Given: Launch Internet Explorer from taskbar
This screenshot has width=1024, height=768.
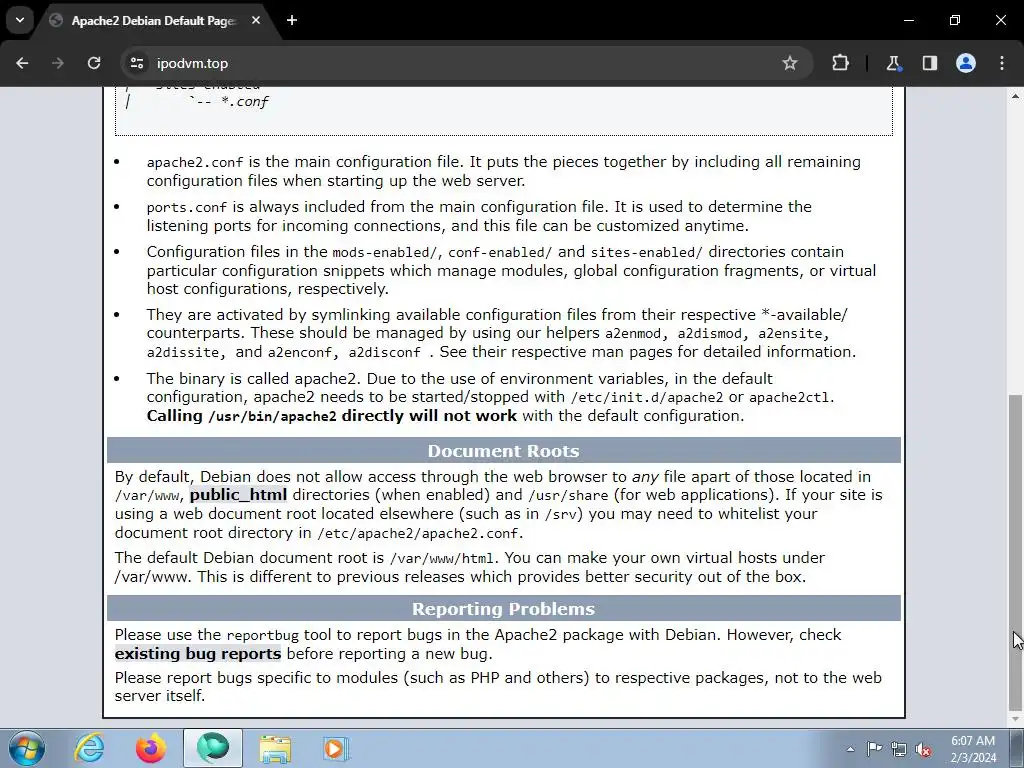Looking at the screenshot, I should (x=89, y=748).
